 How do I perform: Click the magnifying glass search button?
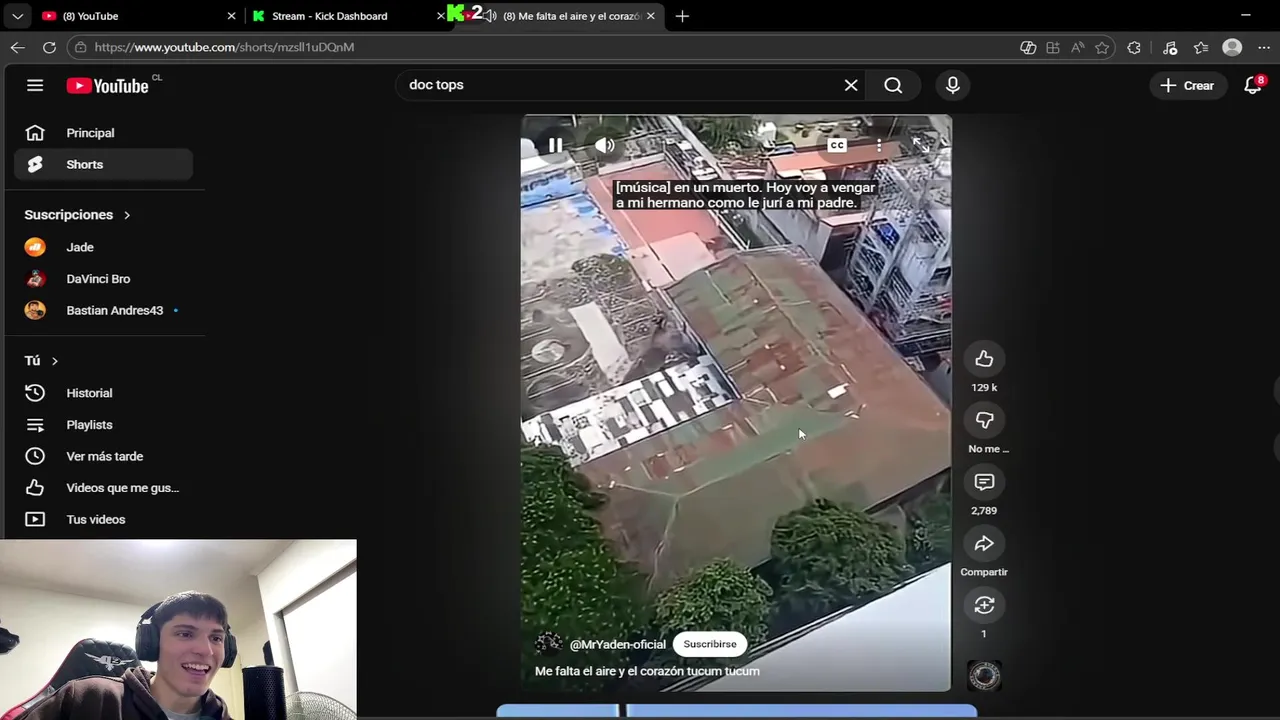coord(893,85)
